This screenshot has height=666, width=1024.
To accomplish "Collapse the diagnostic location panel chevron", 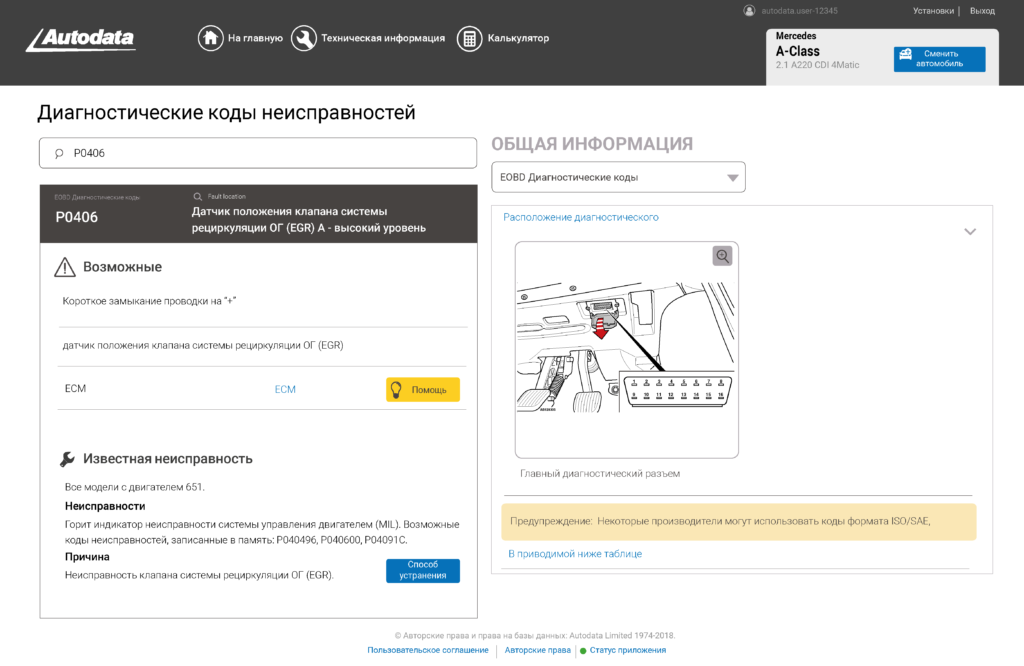I will coord(969,231).
